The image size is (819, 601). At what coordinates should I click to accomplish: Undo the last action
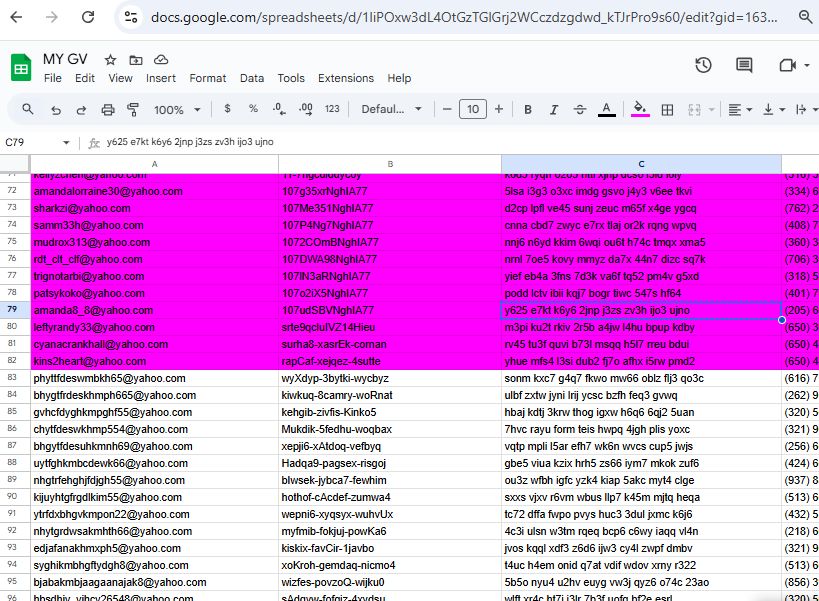tap(56, 110)
